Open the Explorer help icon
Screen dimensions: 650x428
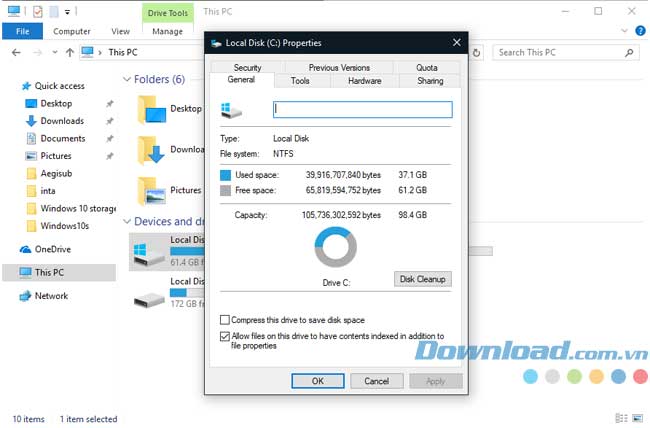[640, 31]
